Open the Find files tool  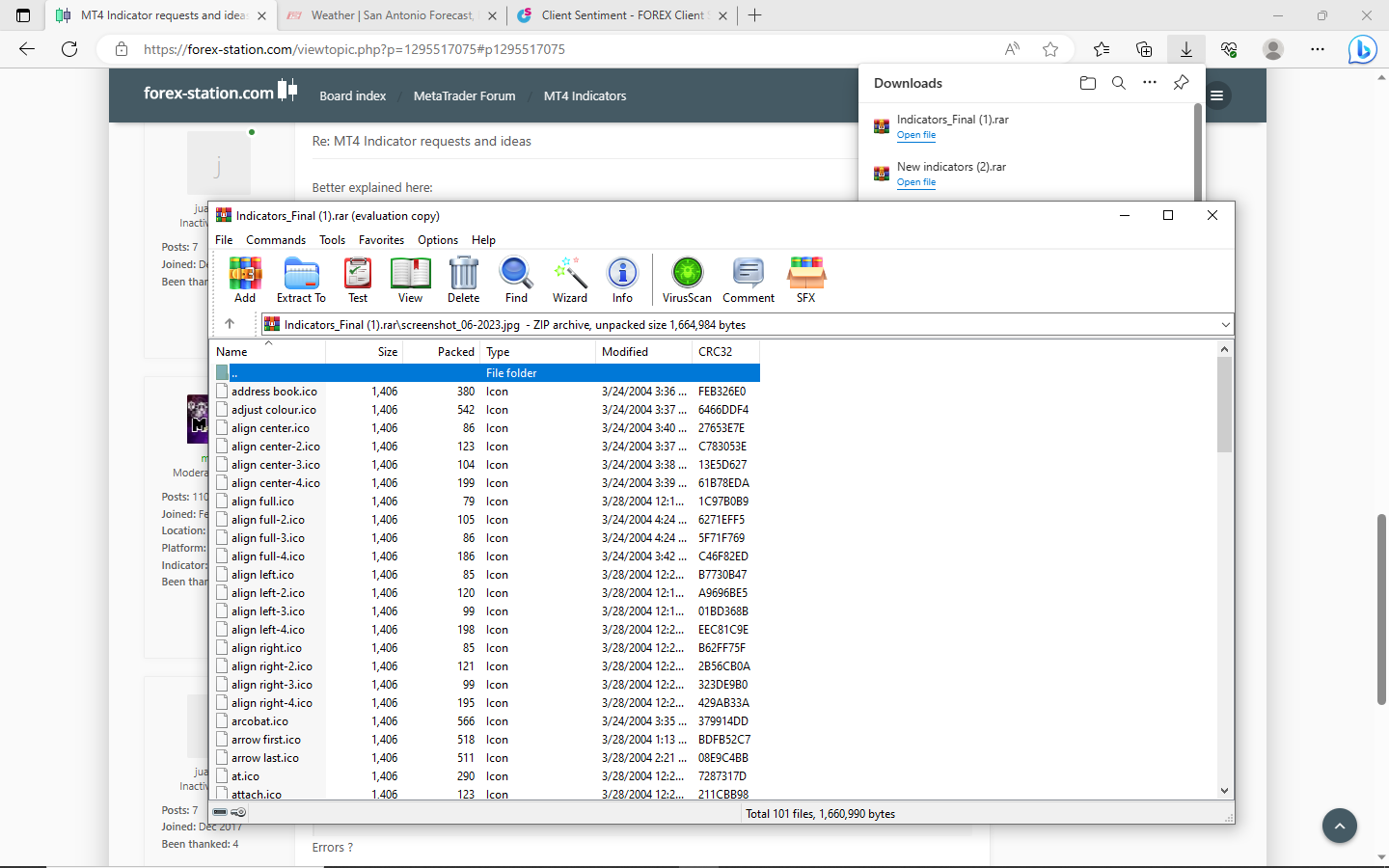pos(516,280)
